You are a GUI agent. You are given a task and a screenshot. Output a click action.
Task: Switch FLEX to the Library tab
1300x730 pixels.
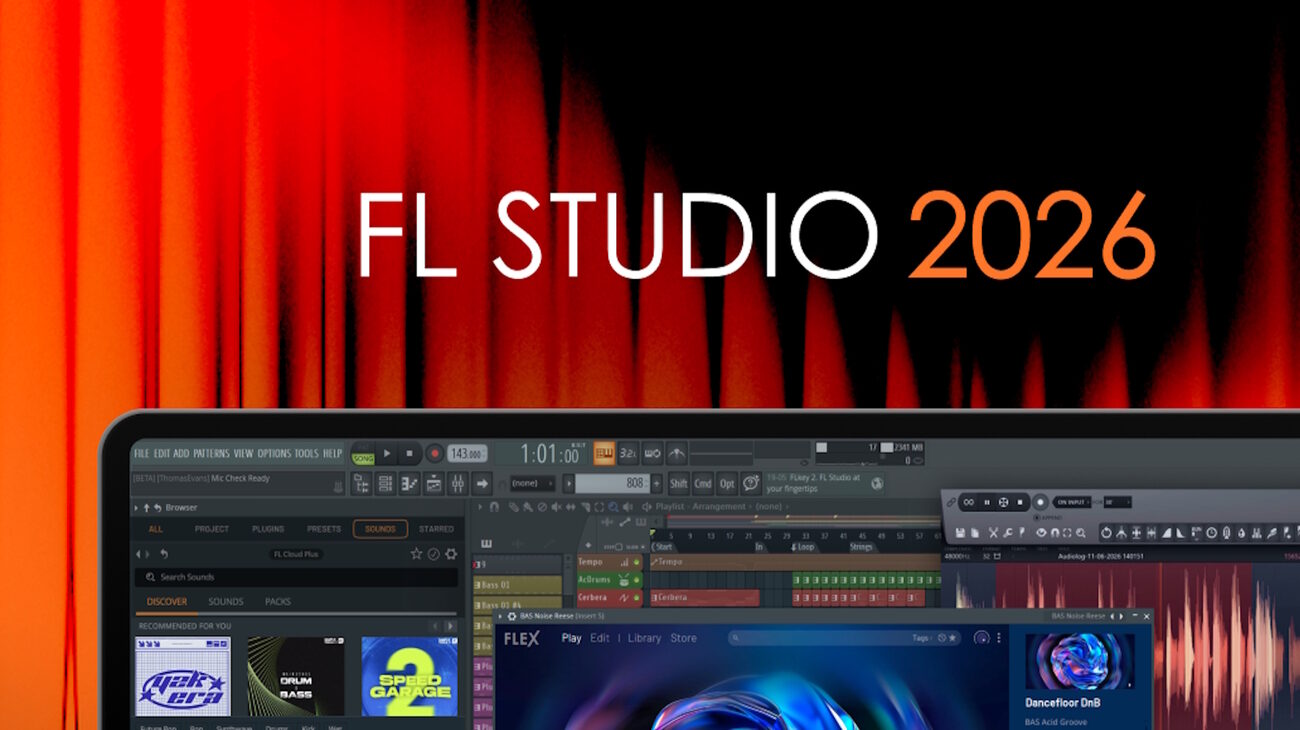pos(644,638)
